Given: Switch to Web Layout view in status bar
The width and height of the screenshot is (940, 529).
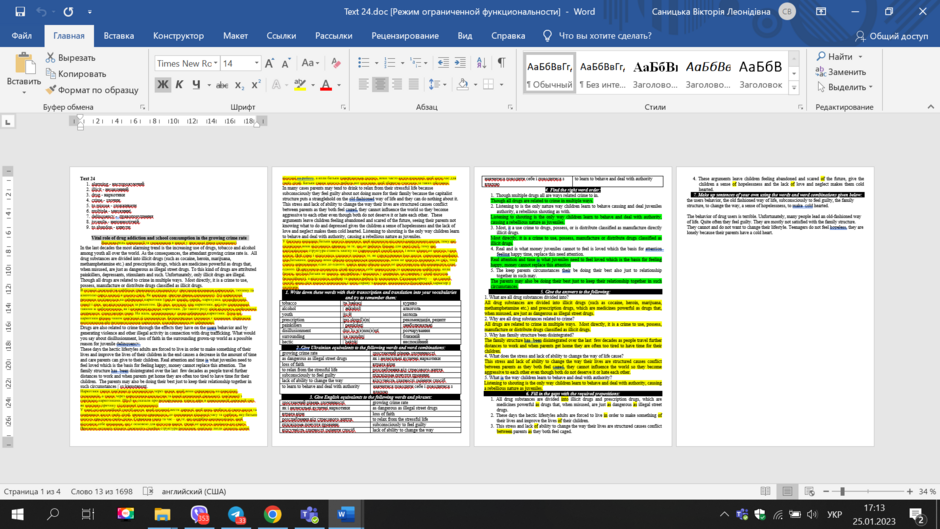Looking at the screenshot, I should [x=809, y=491].
